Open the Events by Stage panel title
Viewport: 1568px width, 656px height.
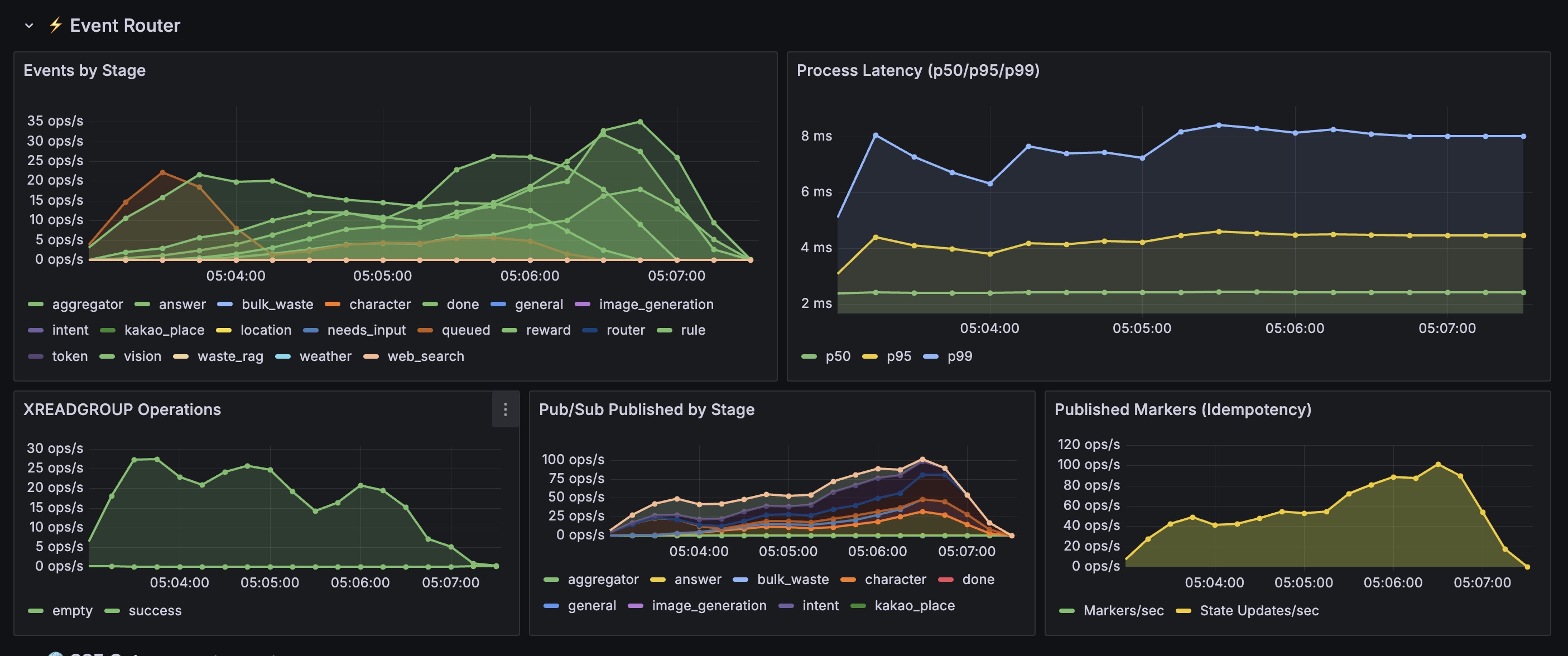[x=85, y=71]
